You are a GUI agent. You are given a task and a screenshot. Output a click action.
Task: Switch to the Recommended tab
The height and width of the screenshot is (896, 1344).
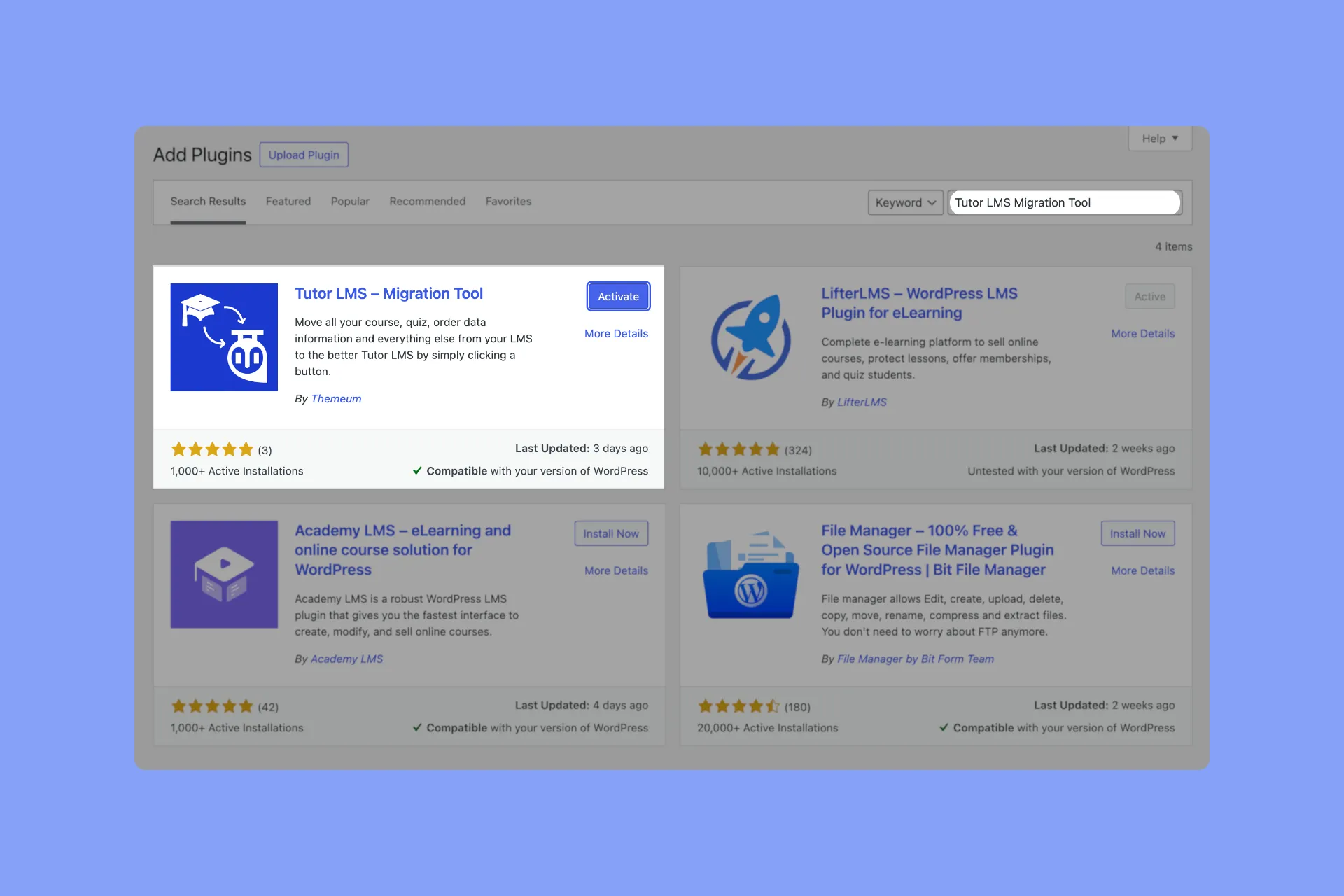coord(427,202)
